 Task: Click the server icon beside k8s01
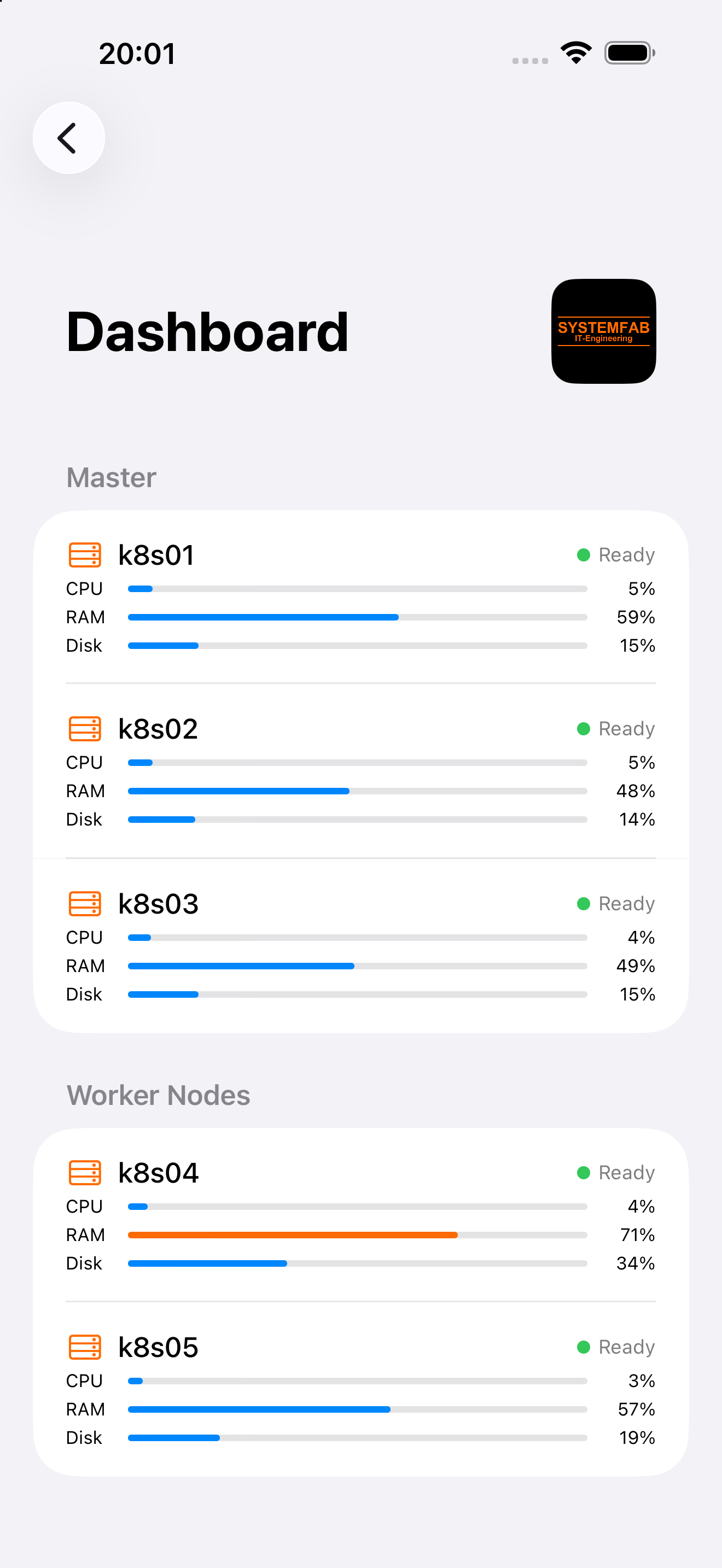(x=85, y=554)
